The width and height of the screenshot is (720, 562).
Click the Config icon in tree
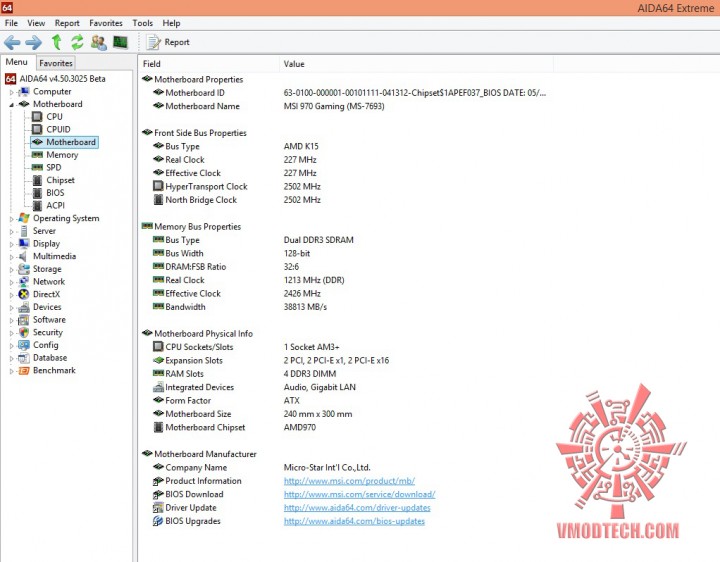[24, 345]
